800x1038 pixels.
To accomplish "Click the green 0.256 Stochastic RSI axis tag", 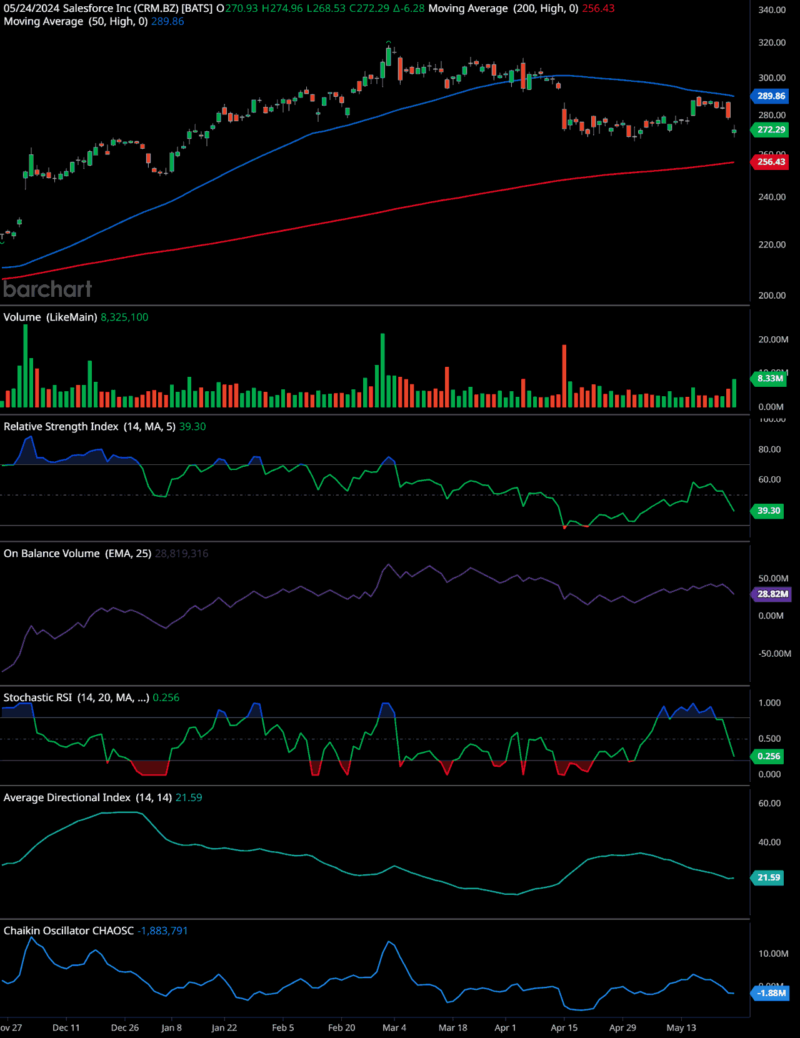I will tap(768, 756).
